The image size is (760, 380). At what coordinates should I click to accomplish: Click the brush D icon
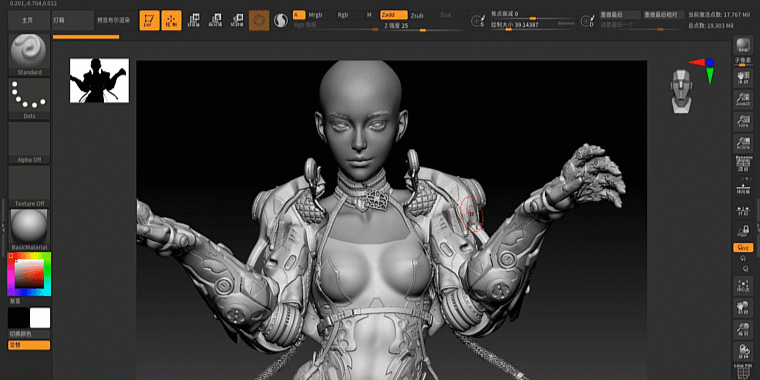587,21
